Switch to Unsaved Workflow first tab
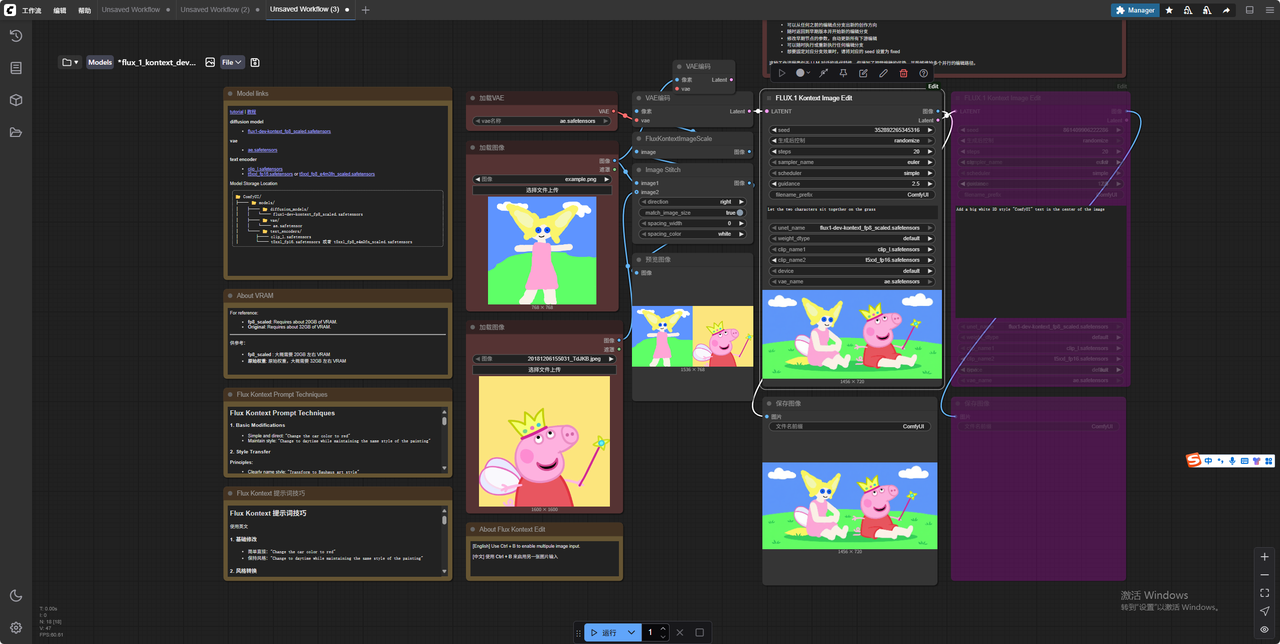This screenshot has height=644, width=1280. tap(130, 10)
